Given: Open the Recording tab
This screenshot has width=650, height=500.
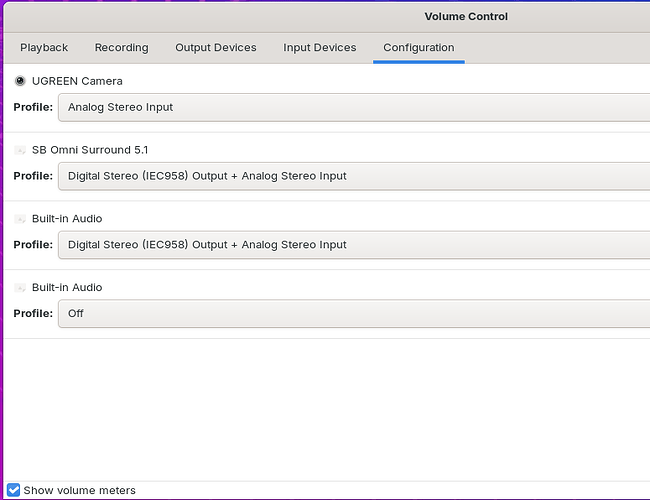Looking at the screenshot, I should click(x=121, y=48).
